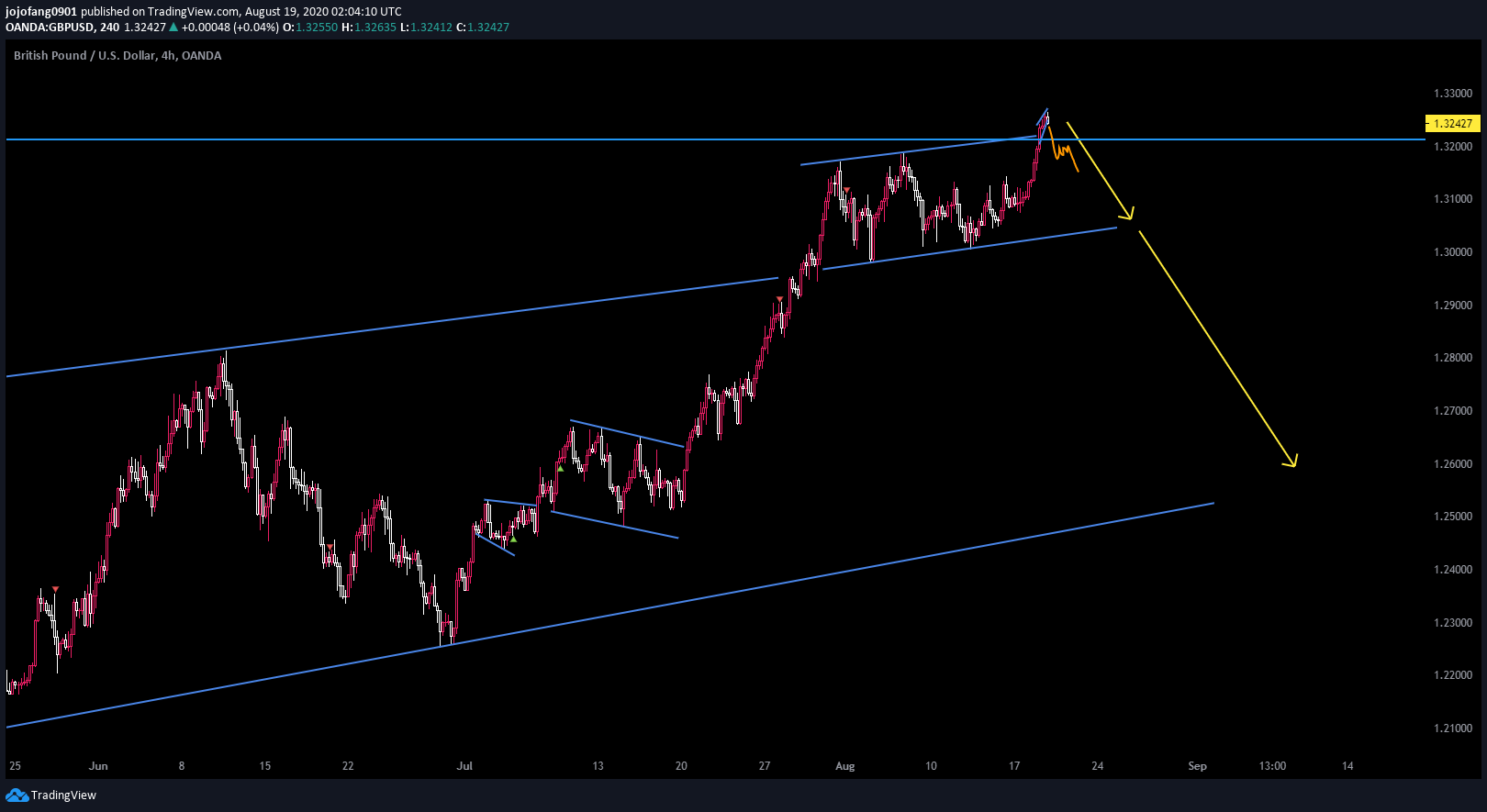Click the 20 date label on time axis
The width and height of the screenshot is (1487, 812).
coord(681,766)
